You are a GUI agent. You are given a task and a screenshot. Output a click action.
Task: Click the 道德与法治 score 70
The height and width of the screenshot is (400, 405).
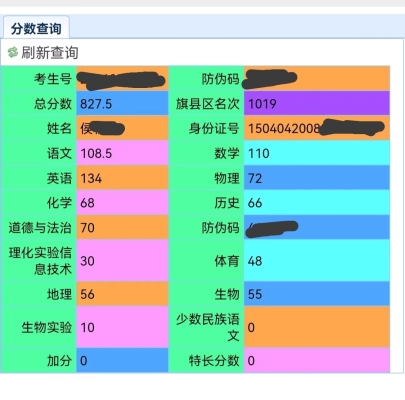point(87,228)
